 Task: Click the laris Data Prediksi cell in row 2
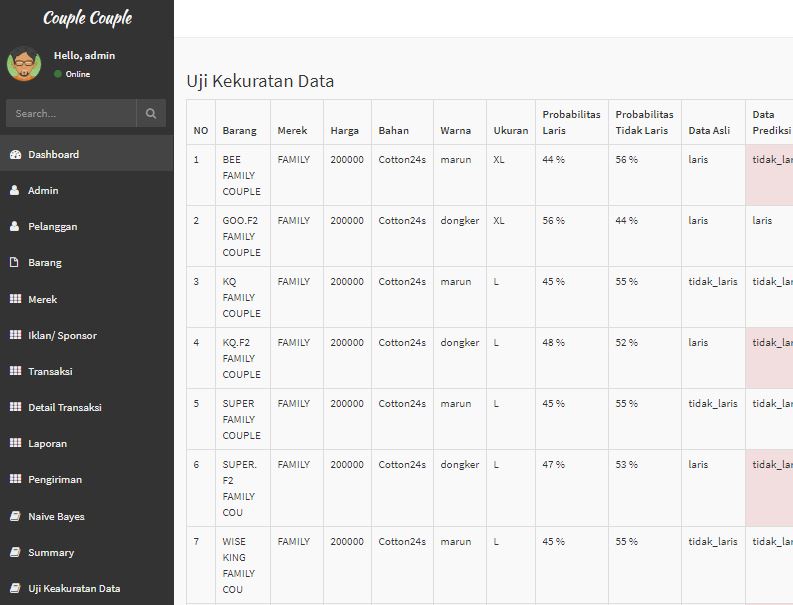(x=769, y=236)
